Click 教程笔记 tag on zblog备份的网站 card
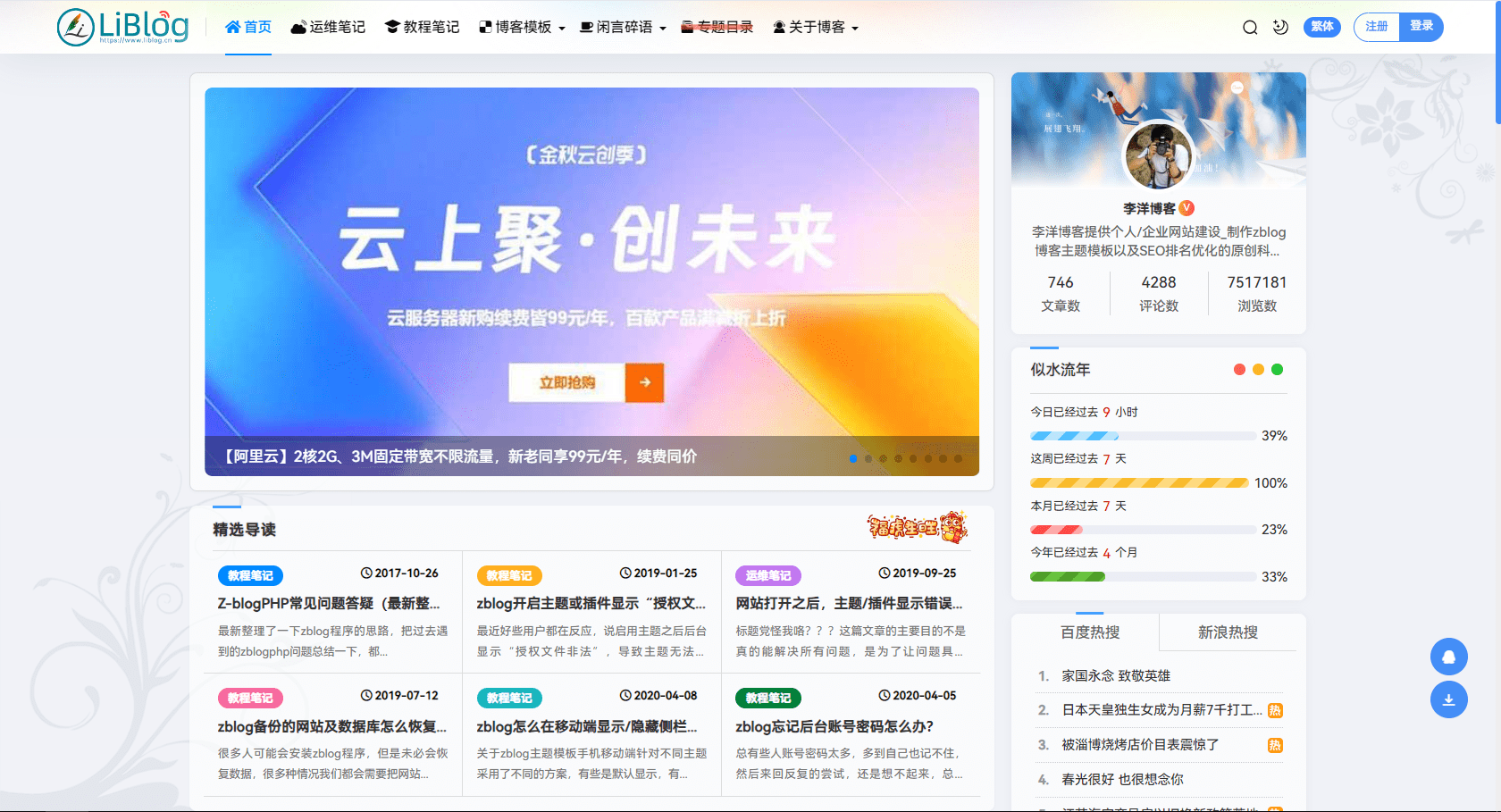This screenshot has width=1501, height=812. (x=250, y=699)
